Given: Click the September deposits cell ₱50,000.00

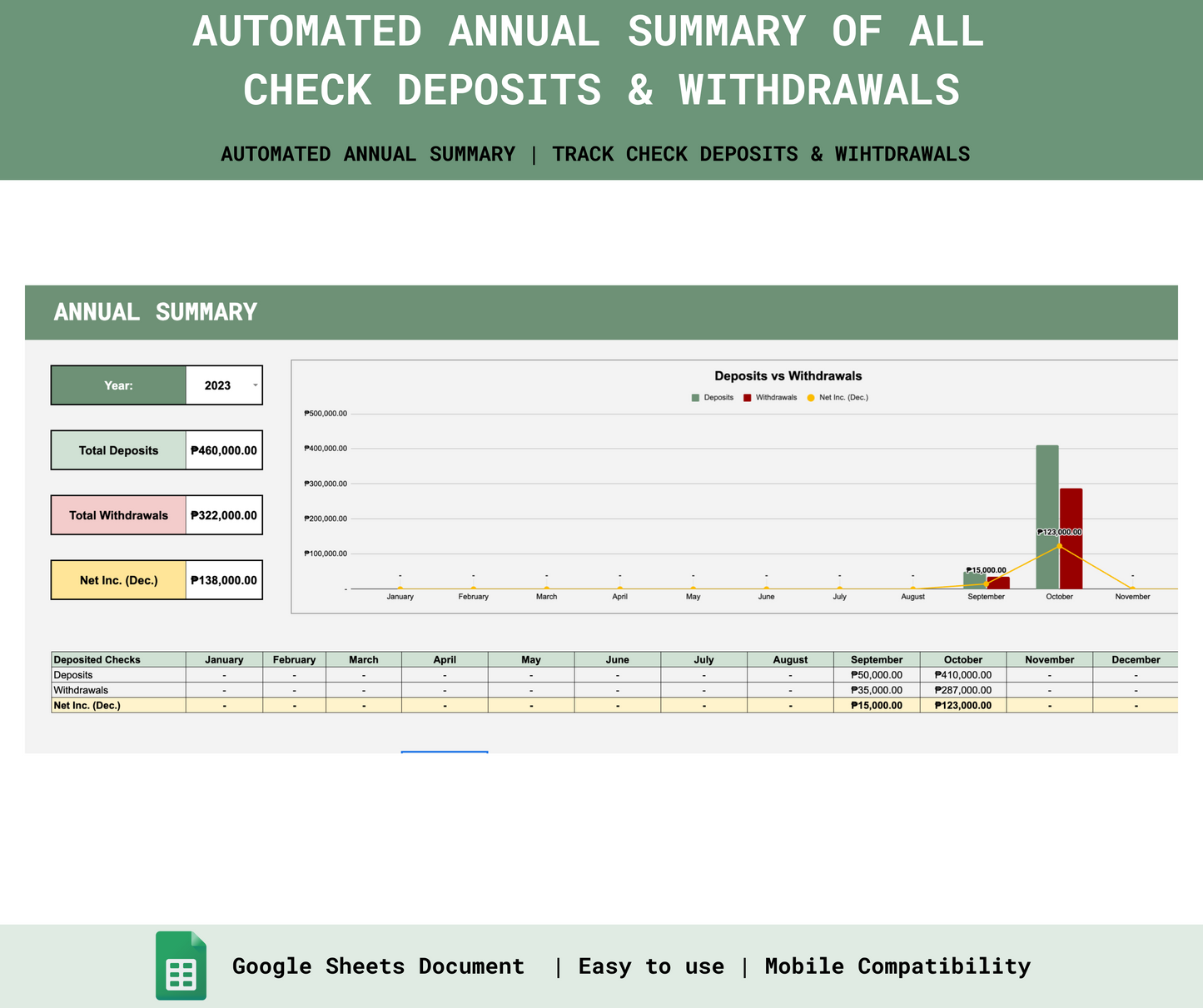Looking at the screenshot, I should click(877, 675).
